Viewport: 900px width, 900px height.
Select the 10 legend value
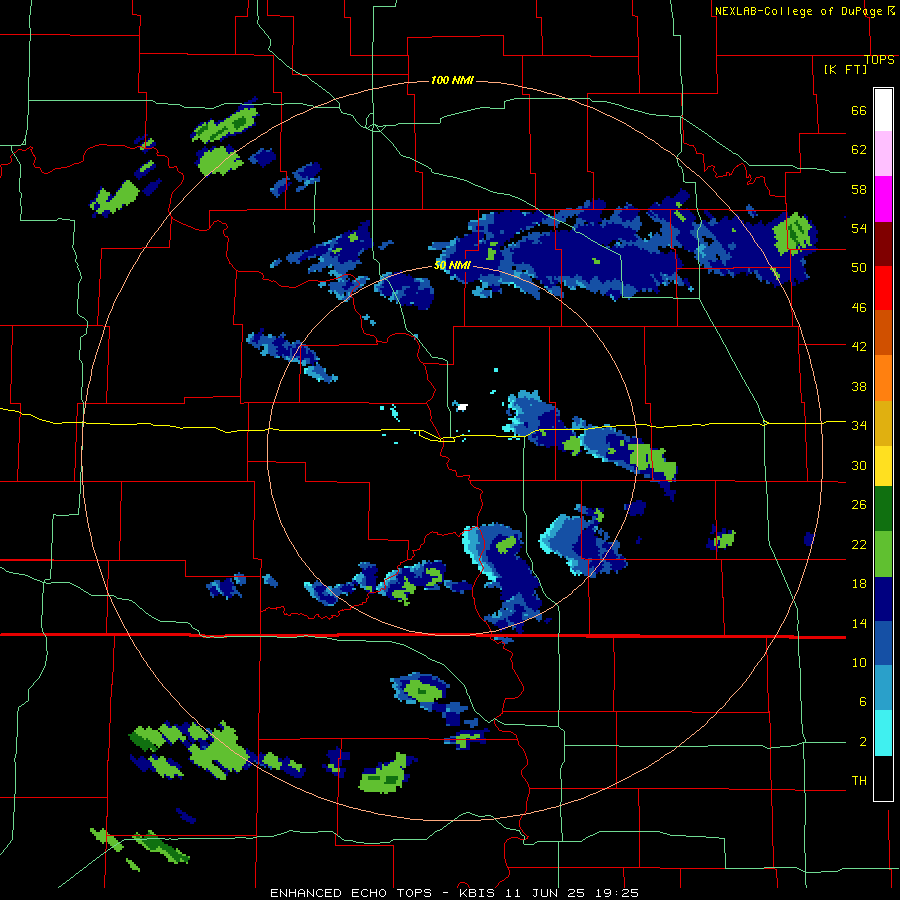859,662
